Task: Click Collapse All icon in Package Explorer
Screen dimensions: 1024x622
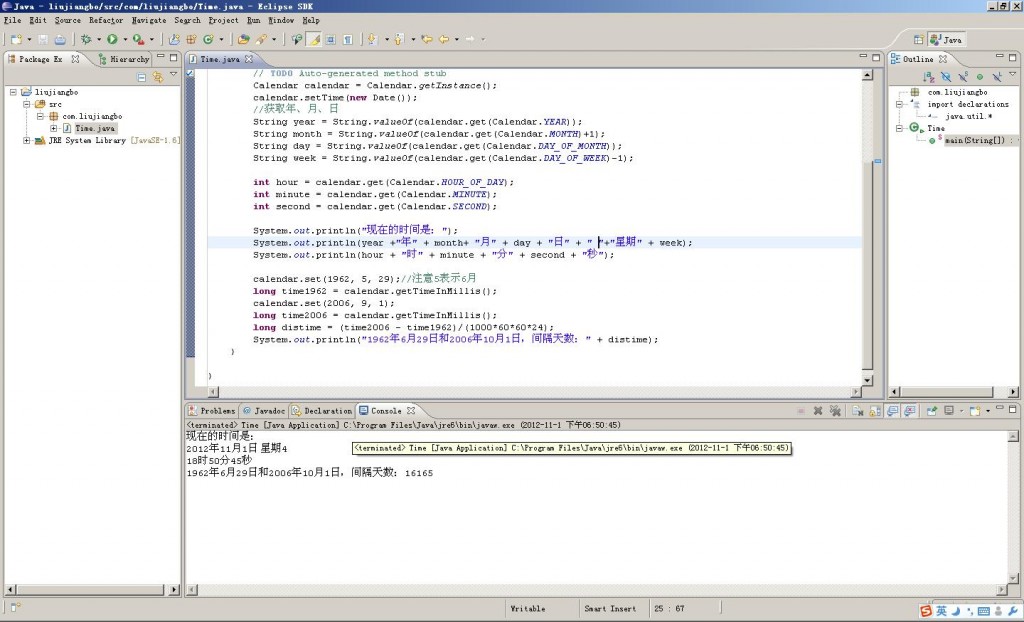Action: tap(141, 76)
